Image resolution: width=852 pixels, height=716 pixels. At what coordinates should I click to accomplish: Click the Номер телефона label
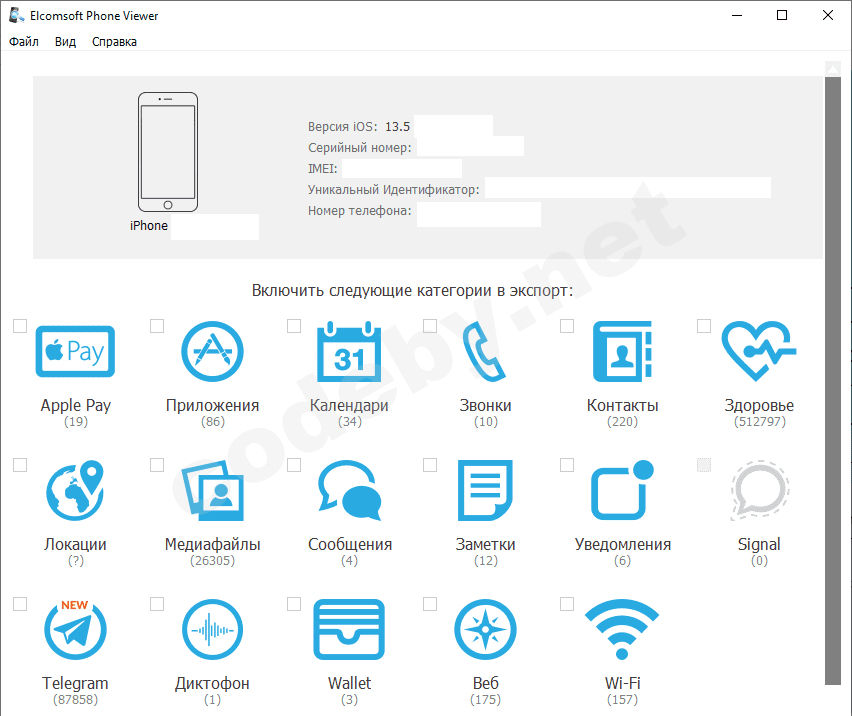360,211
